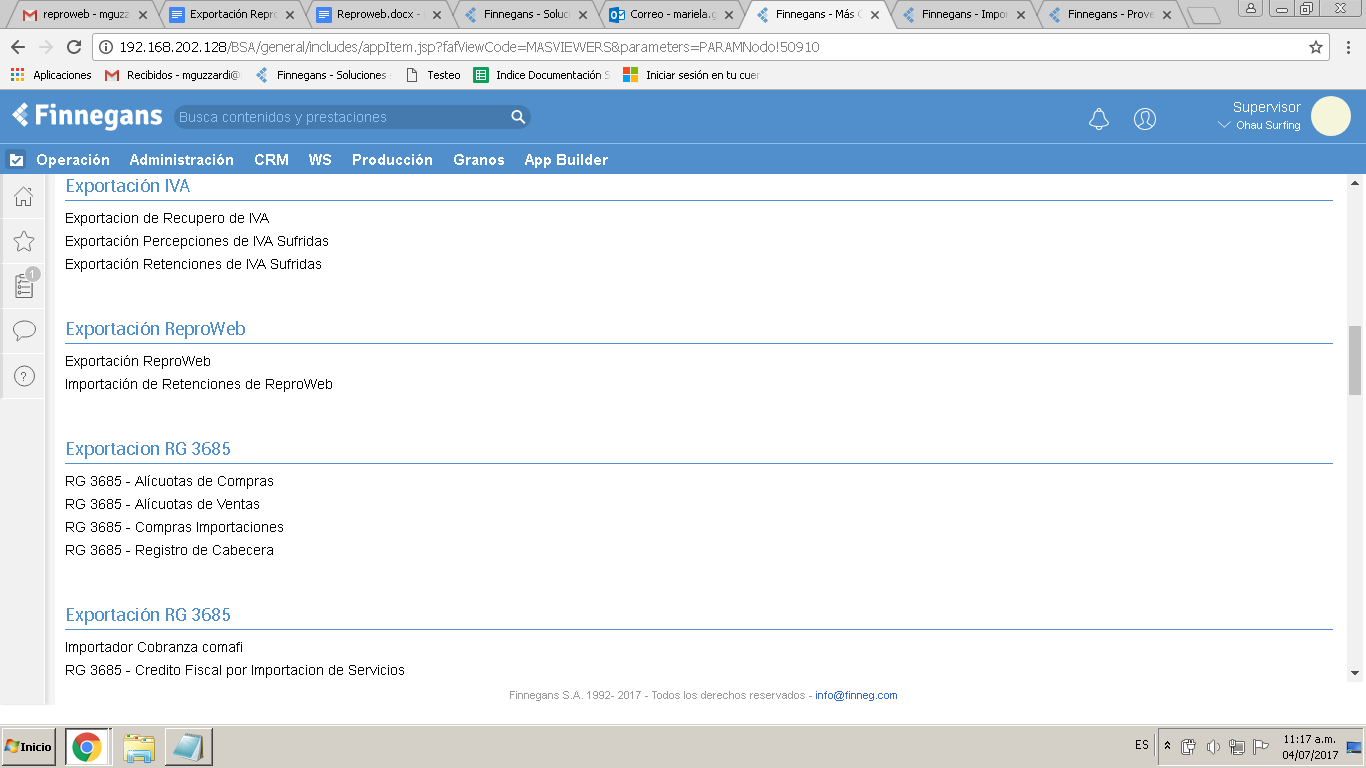Image resolution: width=1366 pixels, height=768 pixels.
Task: Click the notifications bell icon
Action: [1099, 119]
